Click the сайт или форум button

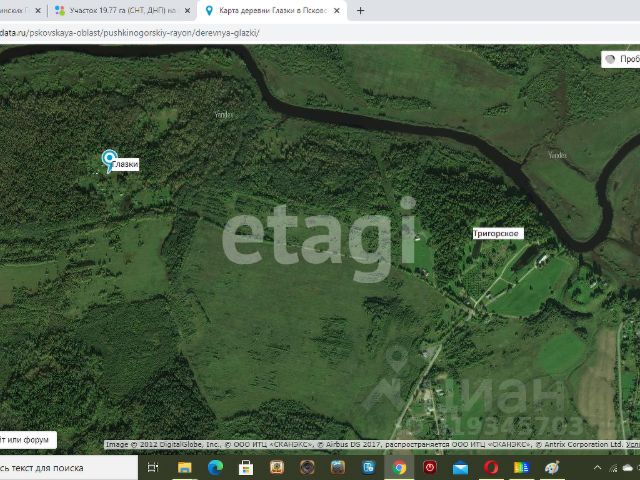[28, 440]
